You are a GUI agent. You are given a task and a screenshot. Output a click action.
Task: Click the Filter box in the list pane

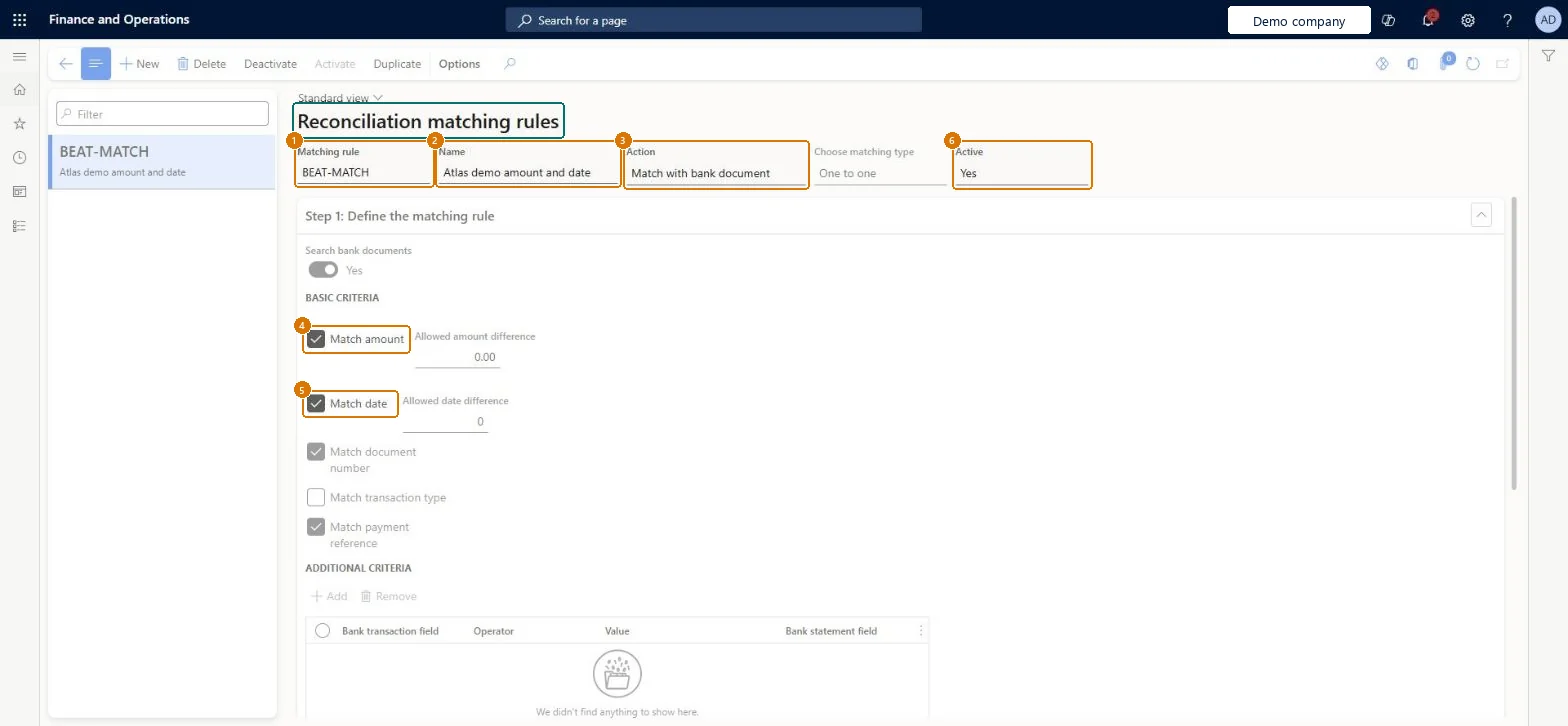coord(162,114)
